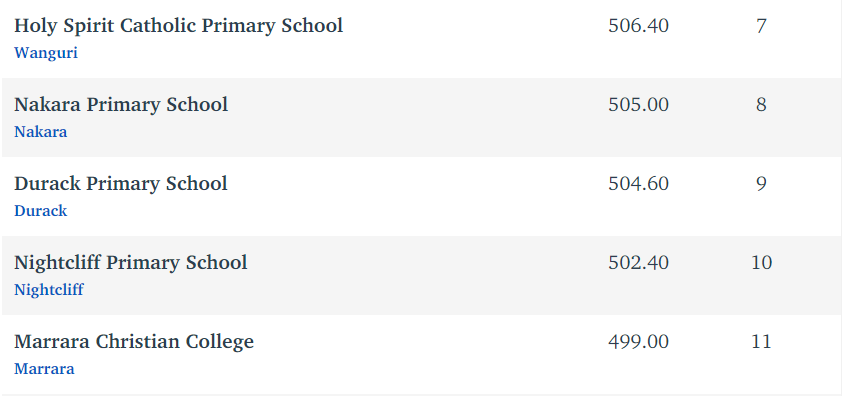Click the Nakara suburb link
Screen dimensions: 842x396
(40, 132)
